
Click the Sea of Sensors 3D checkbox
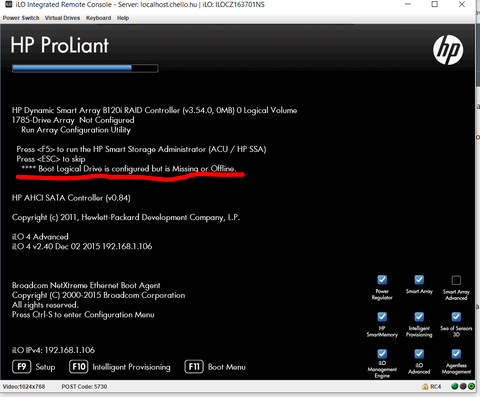tap(456, 317)
